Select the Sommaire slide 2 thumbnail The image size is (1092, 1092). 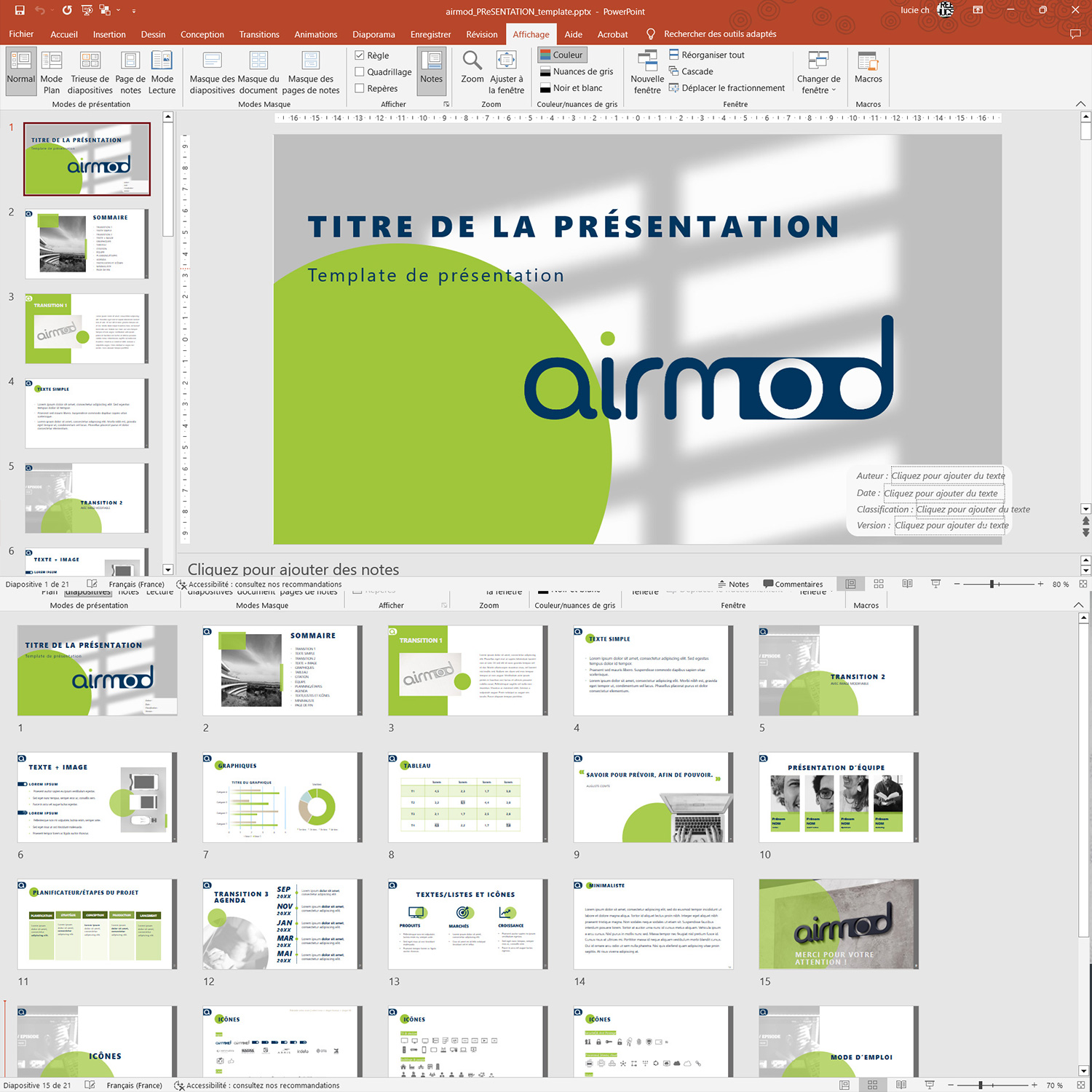coord(87,244)
